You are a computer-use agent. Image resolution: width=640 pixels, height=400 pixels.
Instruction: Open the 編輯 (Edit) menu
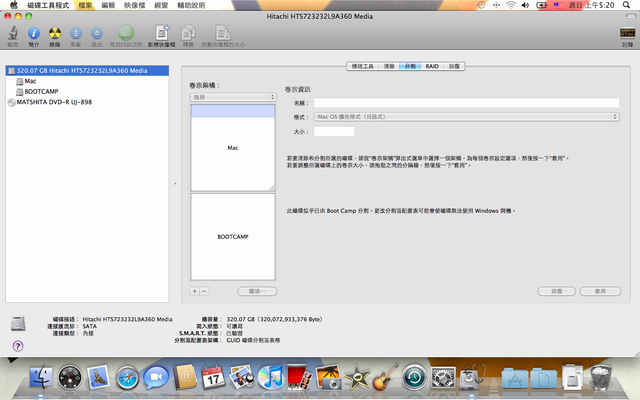point(108,5)
